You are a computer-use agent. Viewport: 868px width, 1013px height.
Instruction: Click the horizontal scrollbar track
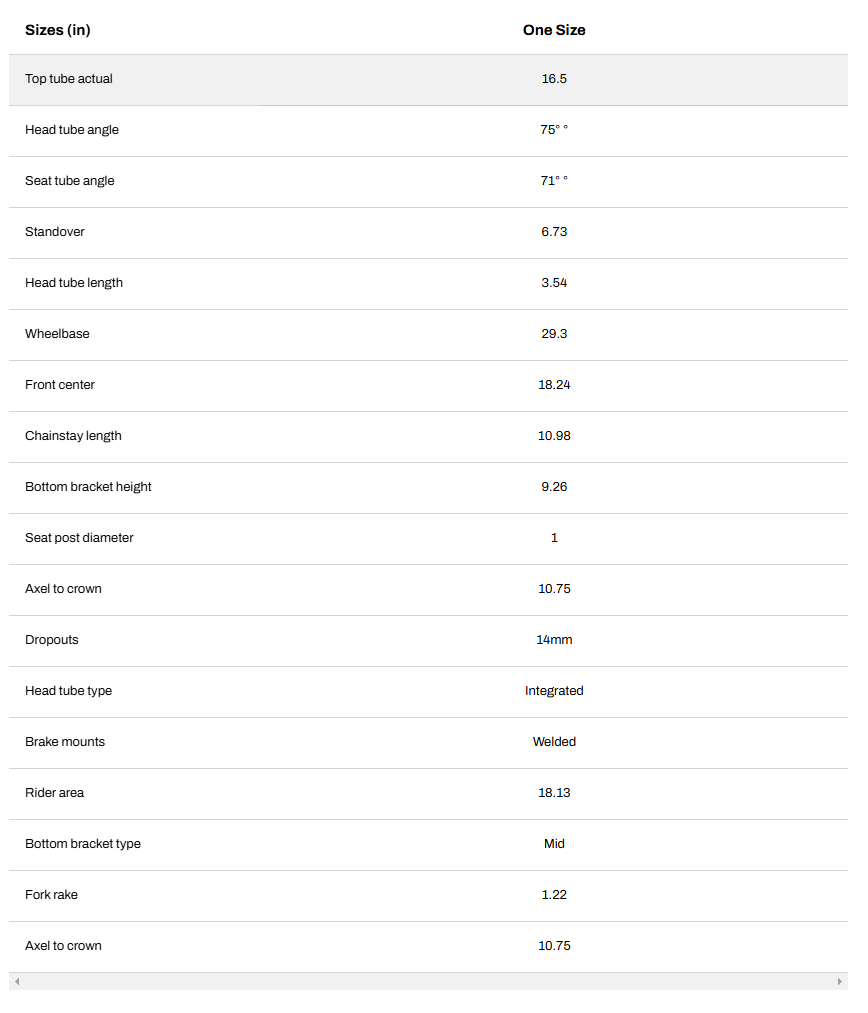tap(428, 982)
